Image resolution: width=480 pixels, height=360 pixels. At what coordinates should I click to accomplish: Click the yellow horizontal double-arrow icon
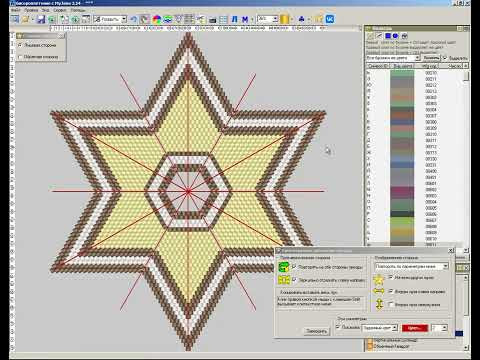[379, 291]
